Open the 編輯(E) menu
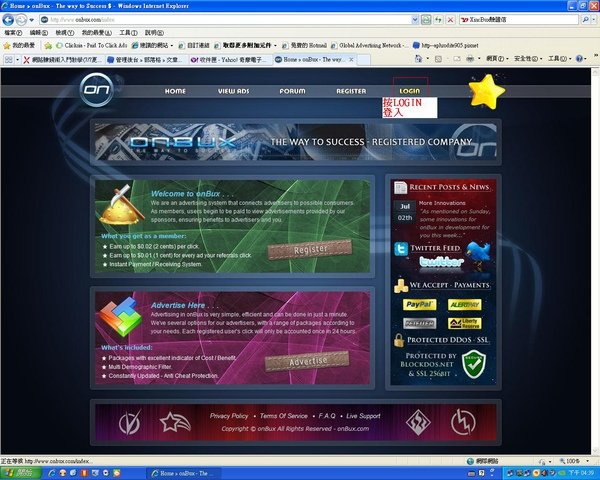Image resolution: width=600 pixels, height=480 pixels. pos(39,33)
